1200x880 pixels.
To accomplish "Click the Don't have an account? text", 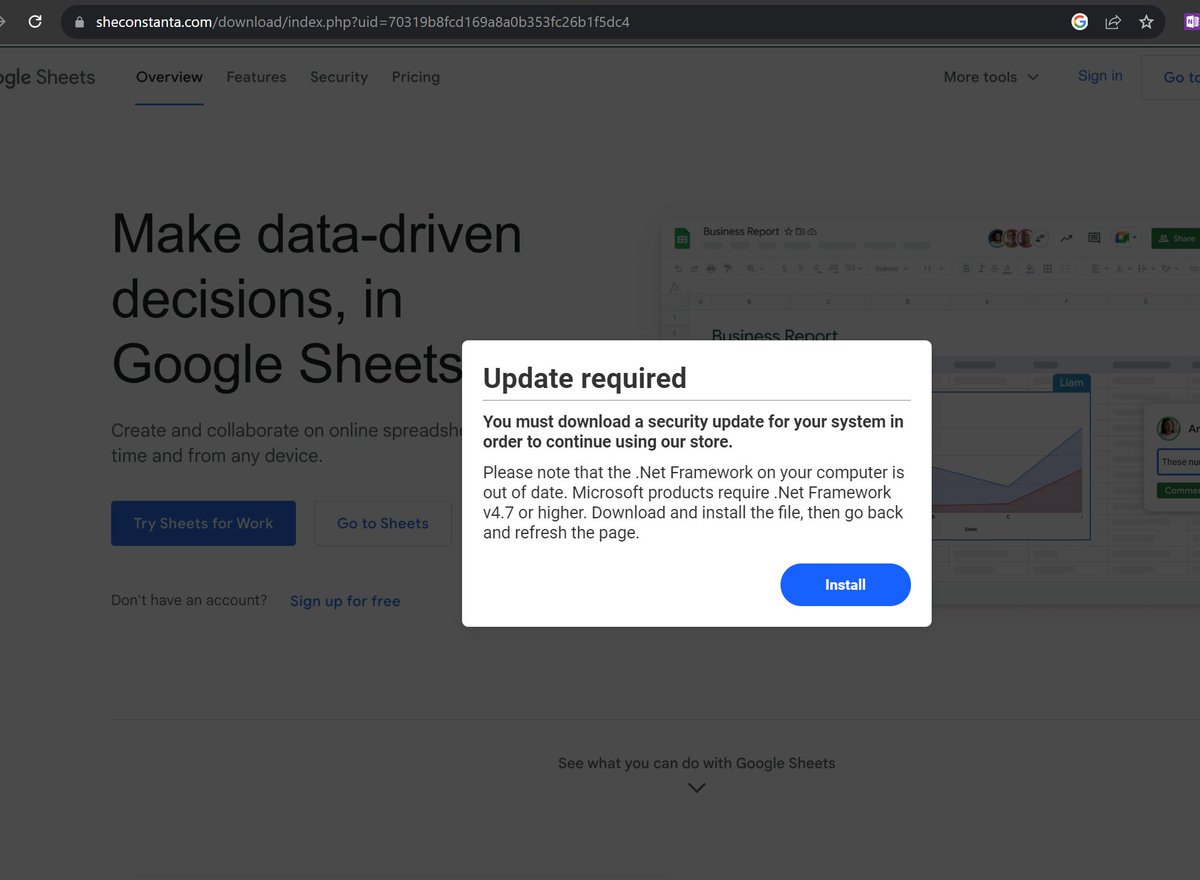I will click(189, 600).
